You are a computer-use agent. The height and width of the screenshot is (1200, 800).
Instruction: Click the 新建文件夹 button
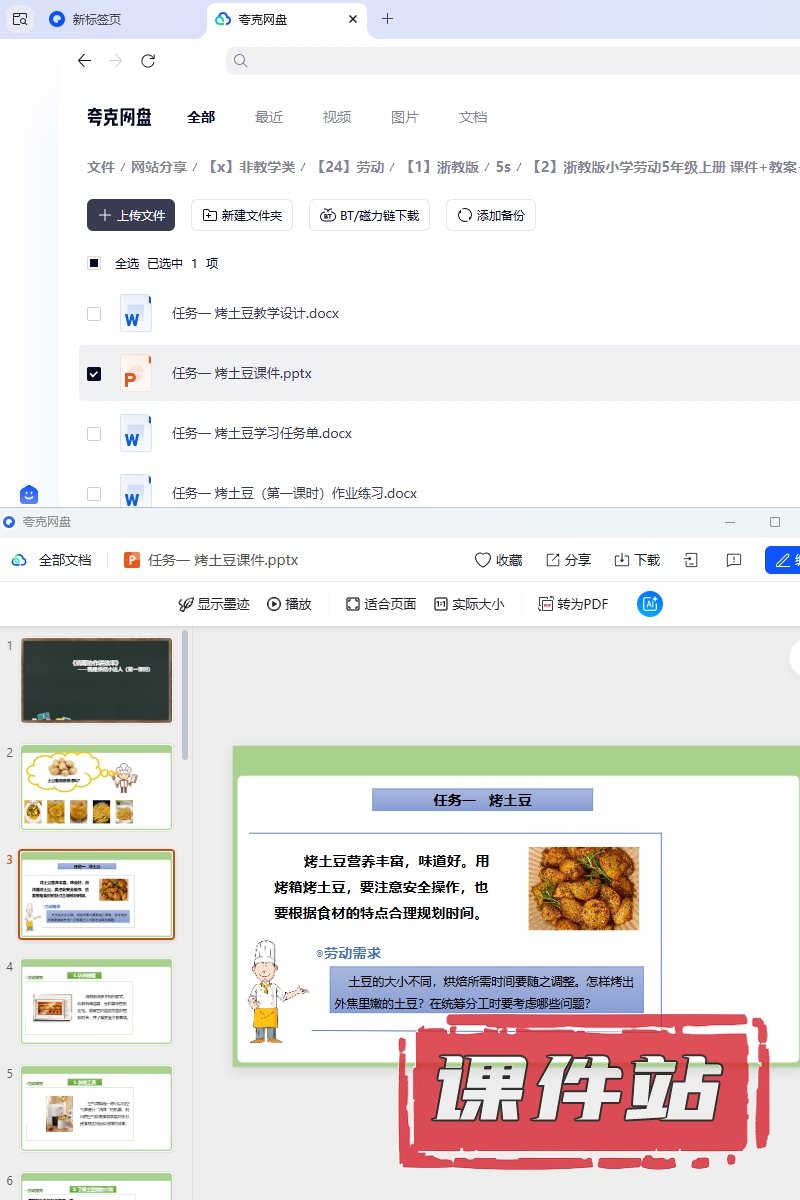(x=242, y=215)
